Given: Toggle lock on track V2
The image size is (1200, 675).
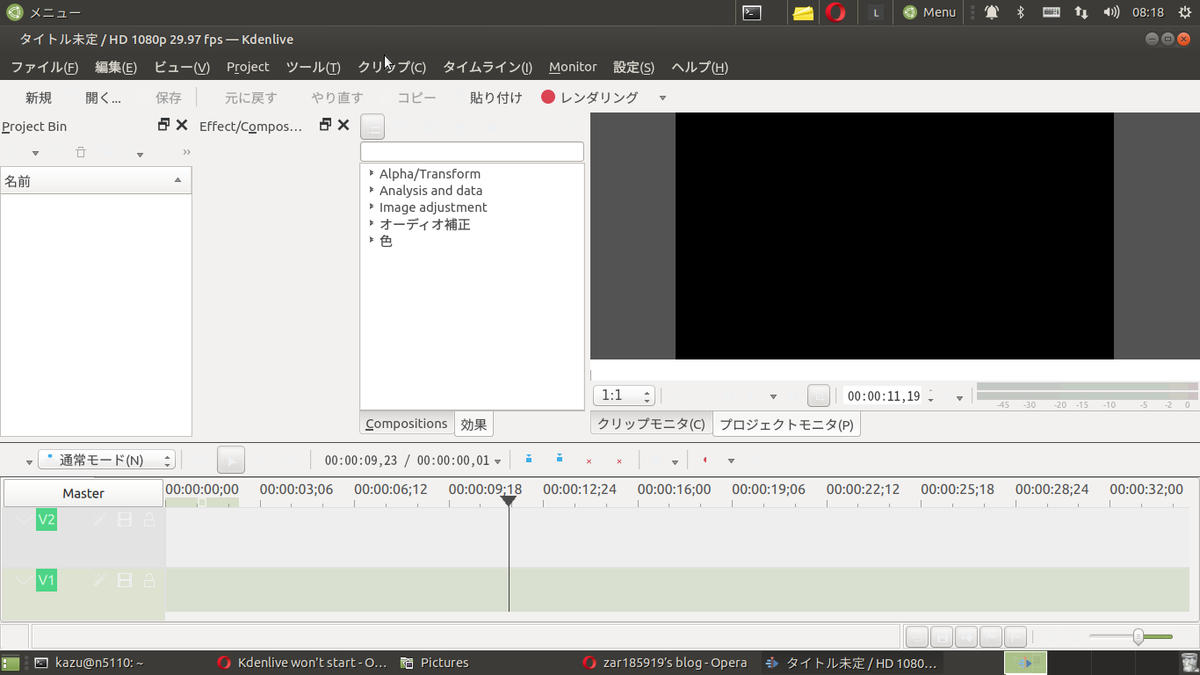Looking at the screenshot, I should 149,520.
